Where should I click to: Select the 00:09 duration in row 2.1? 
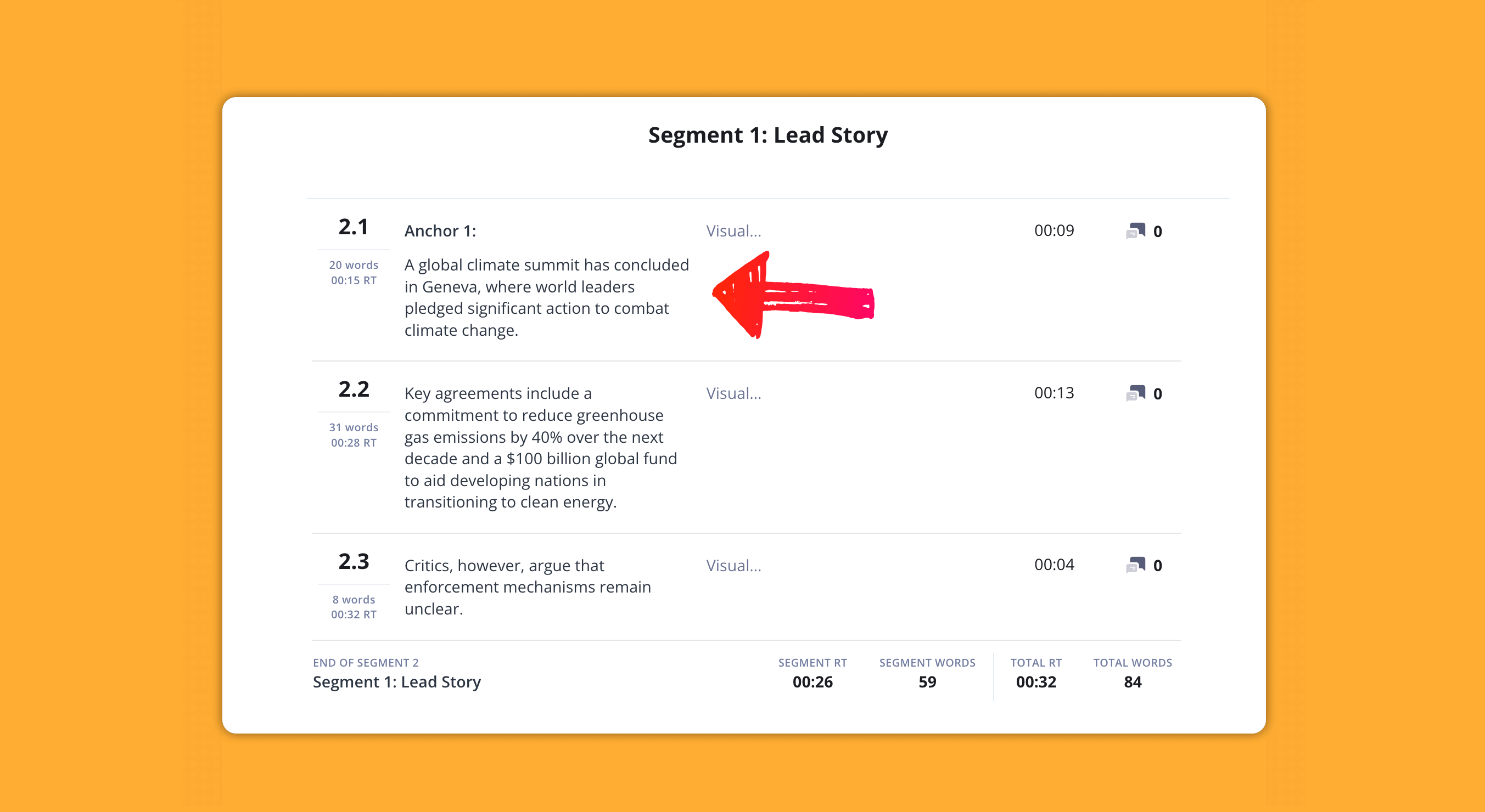(x=1054, y=230)
